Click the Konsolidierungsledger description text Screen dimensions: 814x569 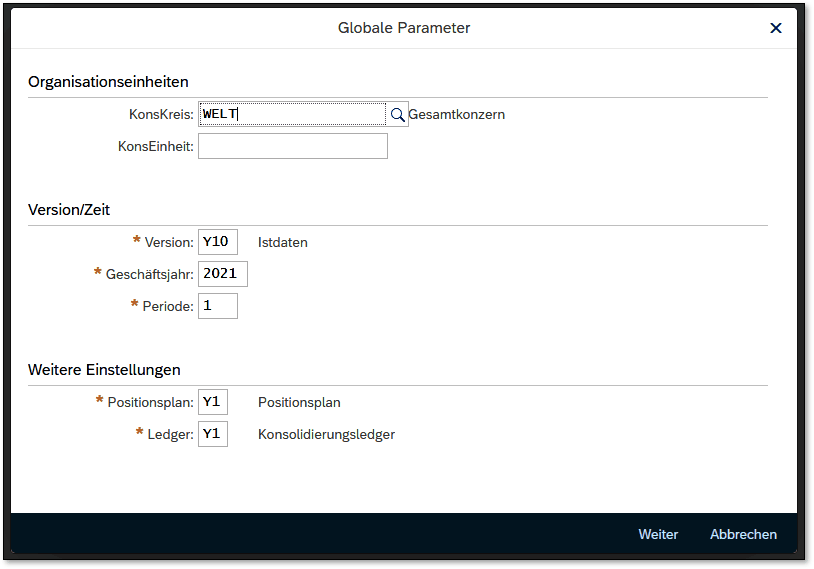(326, 434)
